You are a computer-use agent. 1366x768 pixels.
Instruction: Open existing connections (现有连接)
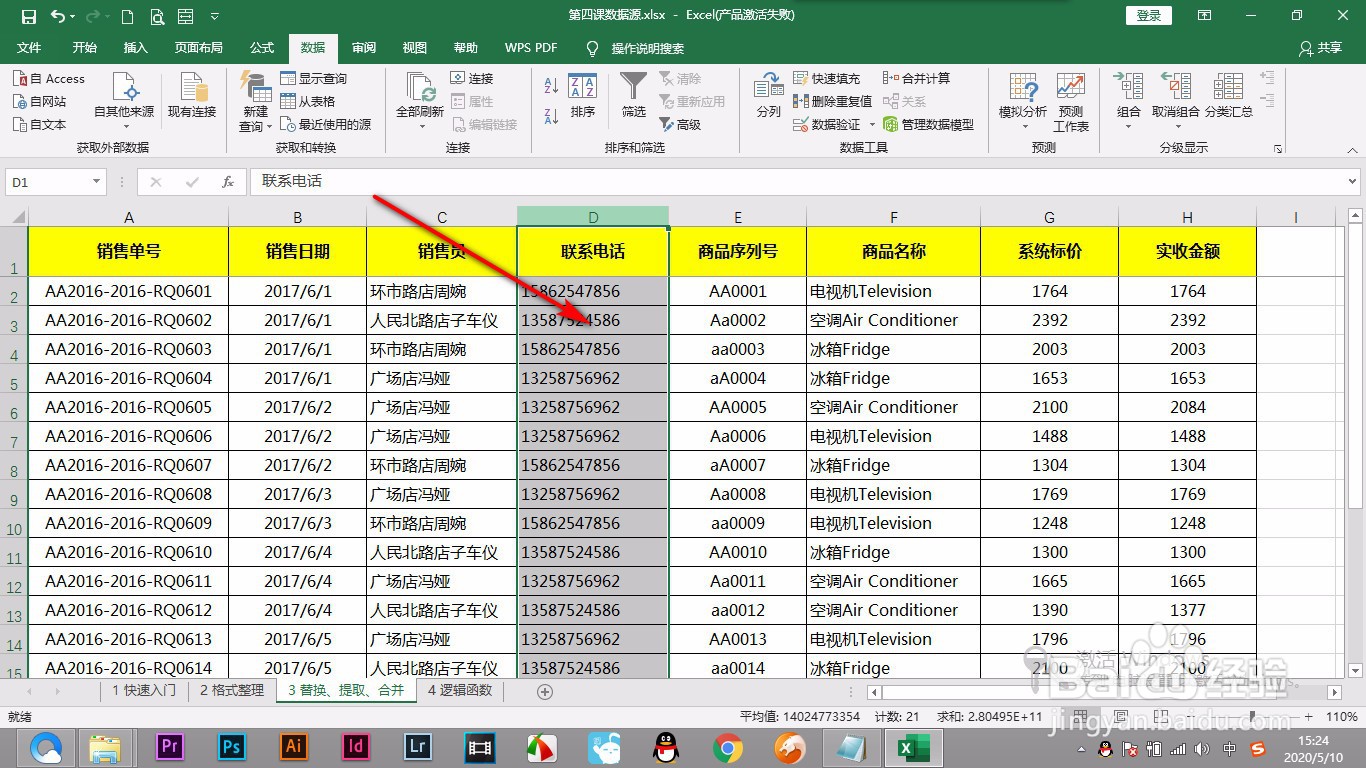[192, 97]
